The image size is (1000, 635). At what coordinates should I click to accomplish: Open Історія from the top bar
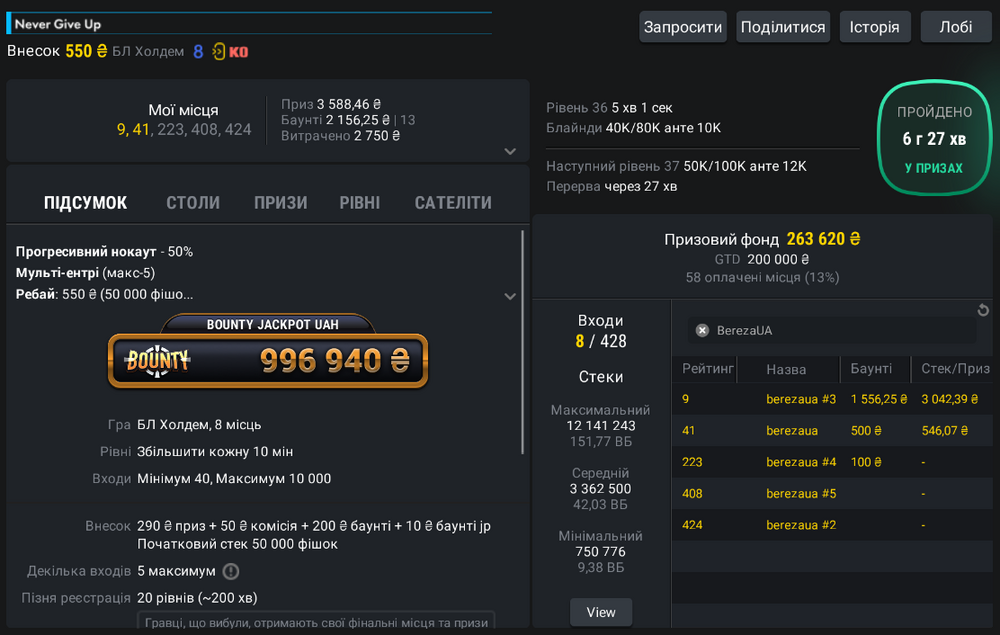pyautogui.click(x=875, y=27)
